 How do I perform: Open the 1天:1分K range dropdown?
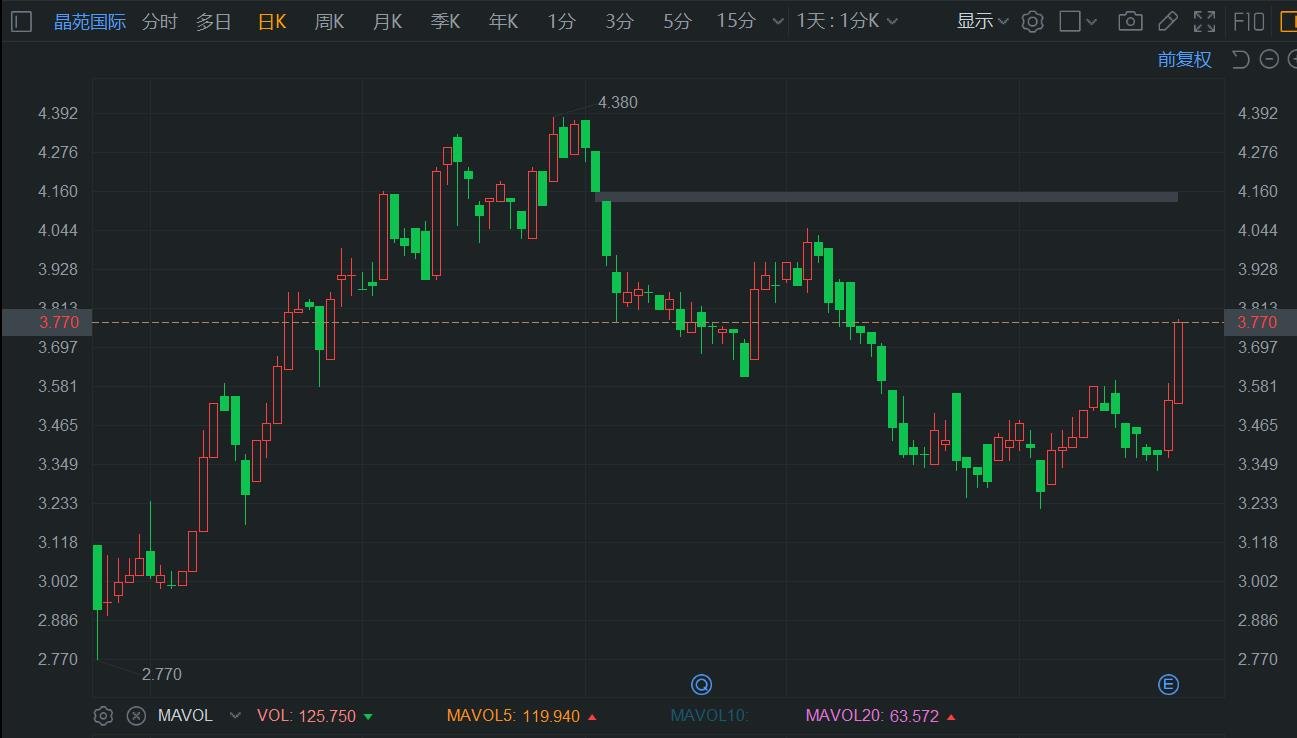pos(847,21)
